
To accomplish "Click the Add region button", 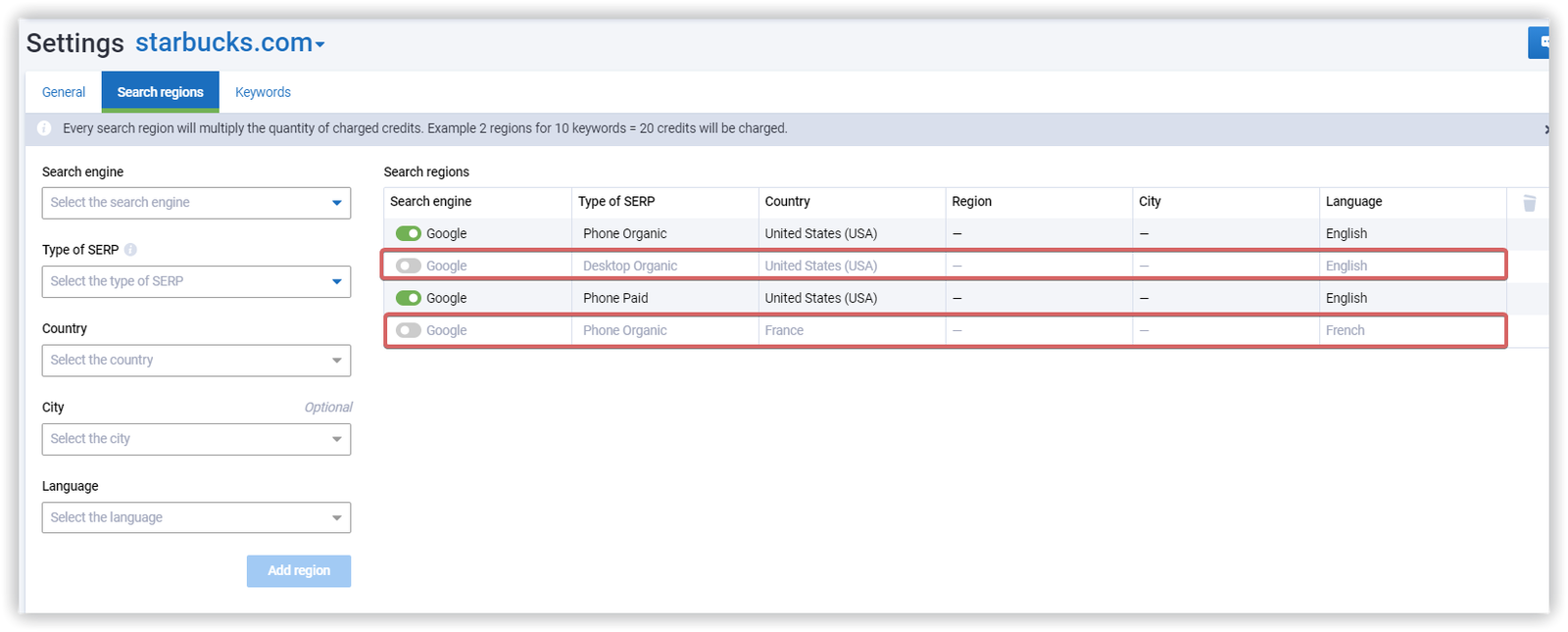I will pyautogui.click(x=299, y=570).
